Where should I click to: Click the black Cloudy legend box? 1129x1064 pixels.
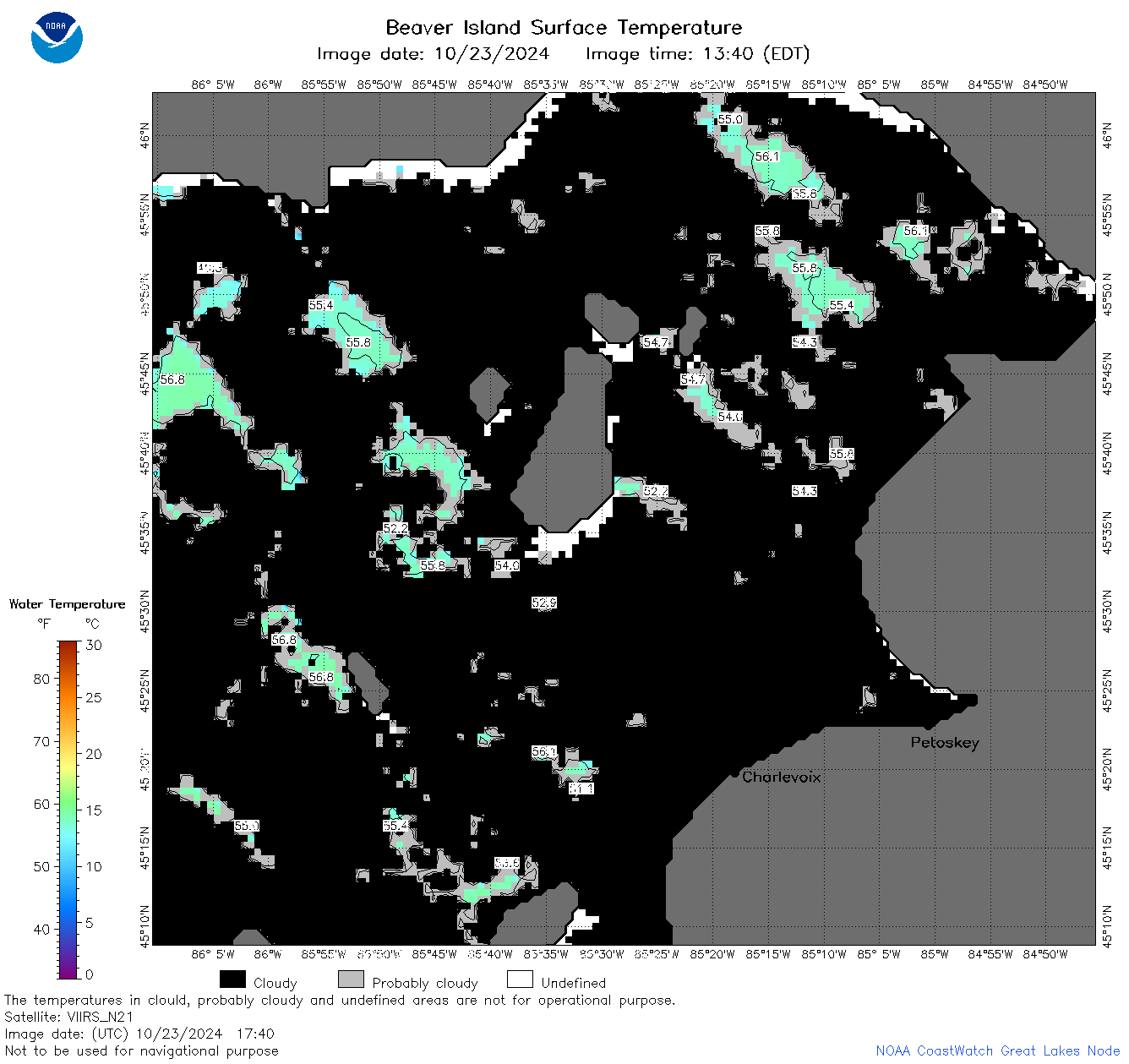coord(232,979)
